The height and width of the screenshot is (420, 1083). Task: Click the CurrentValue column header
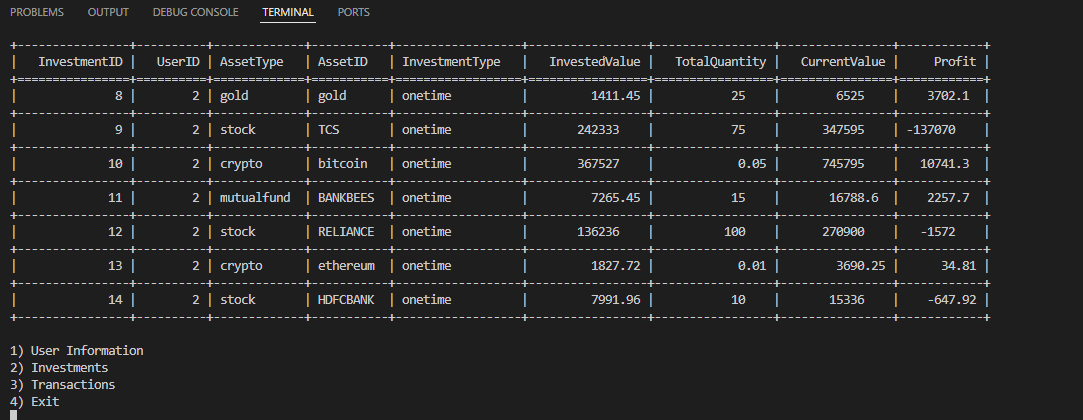(x=843, y=61)
